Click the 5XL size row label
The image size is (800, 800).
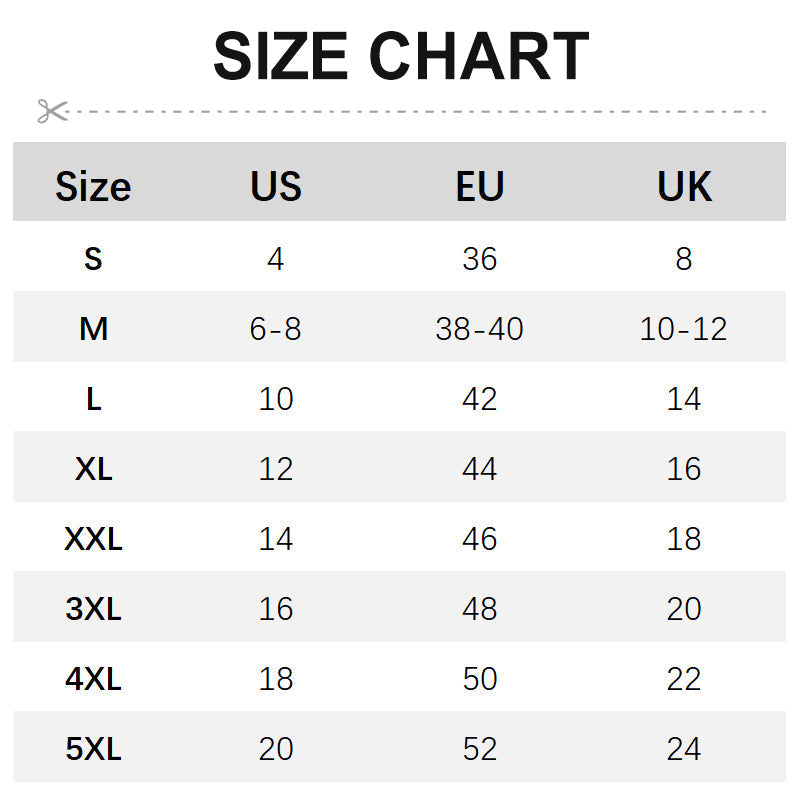(x=93, y=749)
